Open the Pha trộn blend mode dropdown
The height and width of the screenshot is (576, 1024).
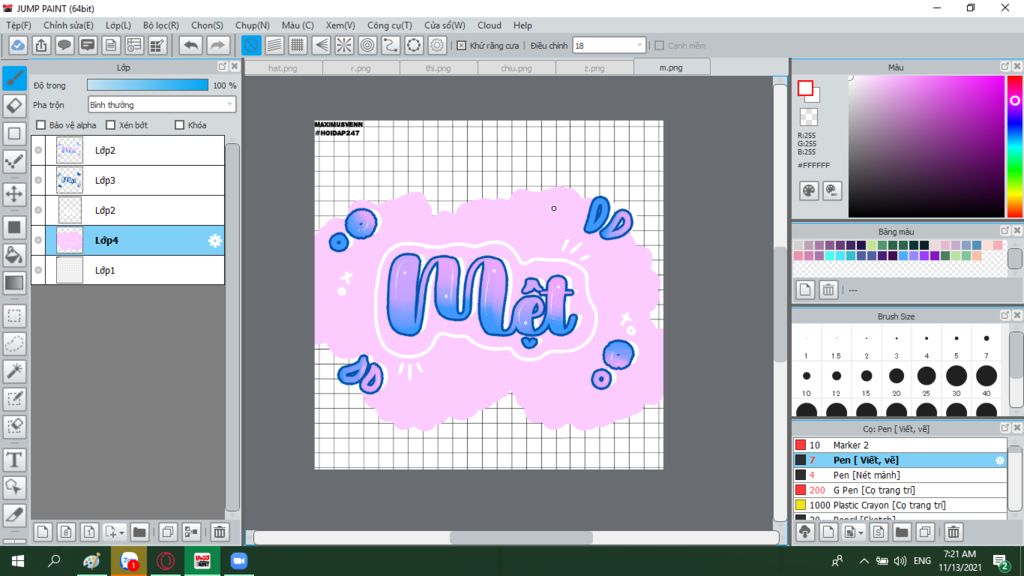[161, 104]
